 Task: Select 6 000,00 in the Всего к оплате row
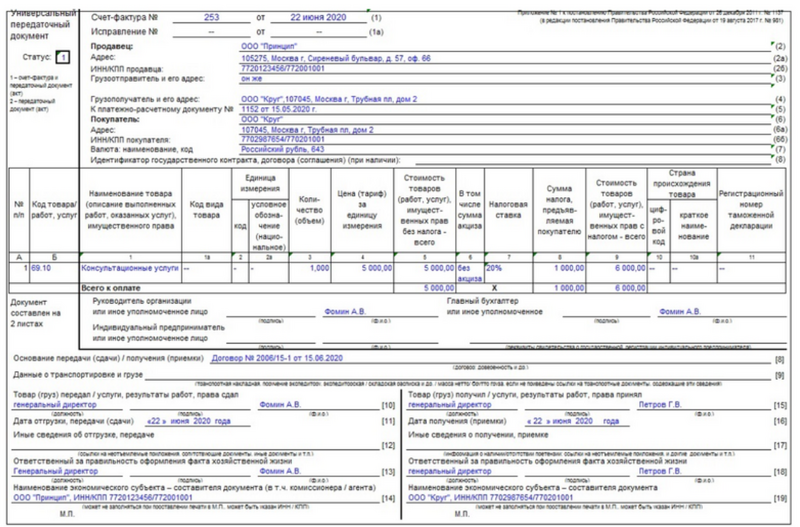pos(630,288)
